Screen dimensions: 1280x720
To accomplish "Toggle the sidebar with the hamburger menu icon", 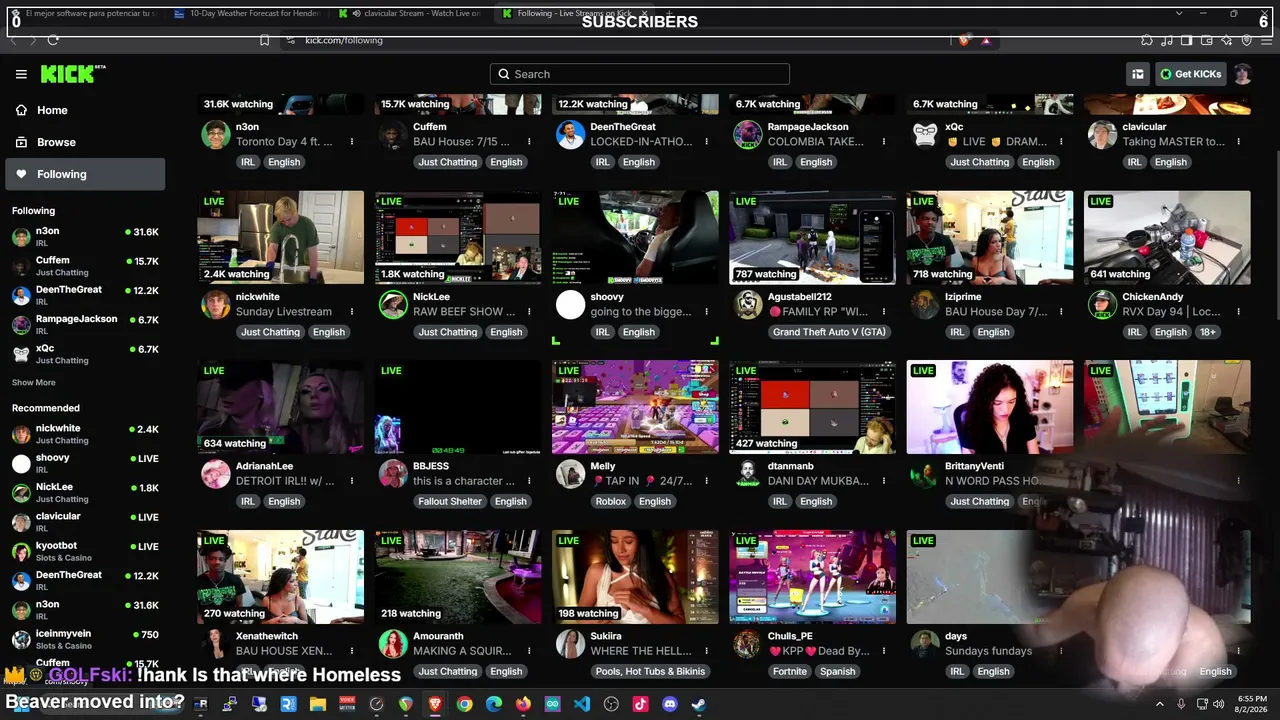I will click(x=21, y=74).
